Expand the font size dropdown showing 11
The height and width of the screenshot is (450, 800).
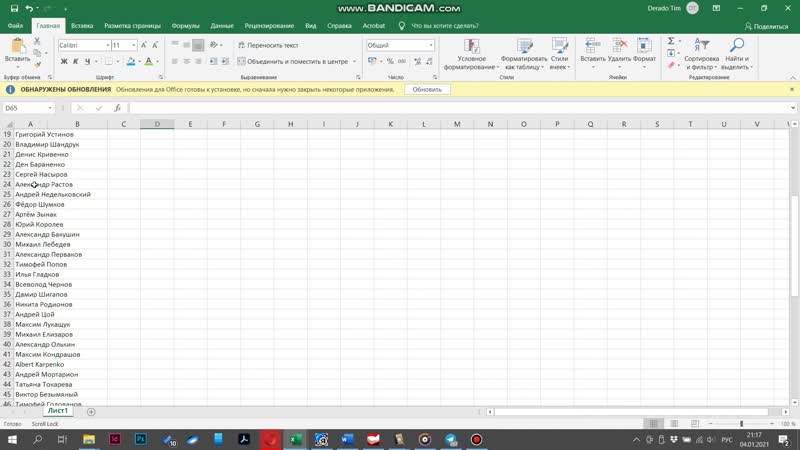(x=134, y=45)
